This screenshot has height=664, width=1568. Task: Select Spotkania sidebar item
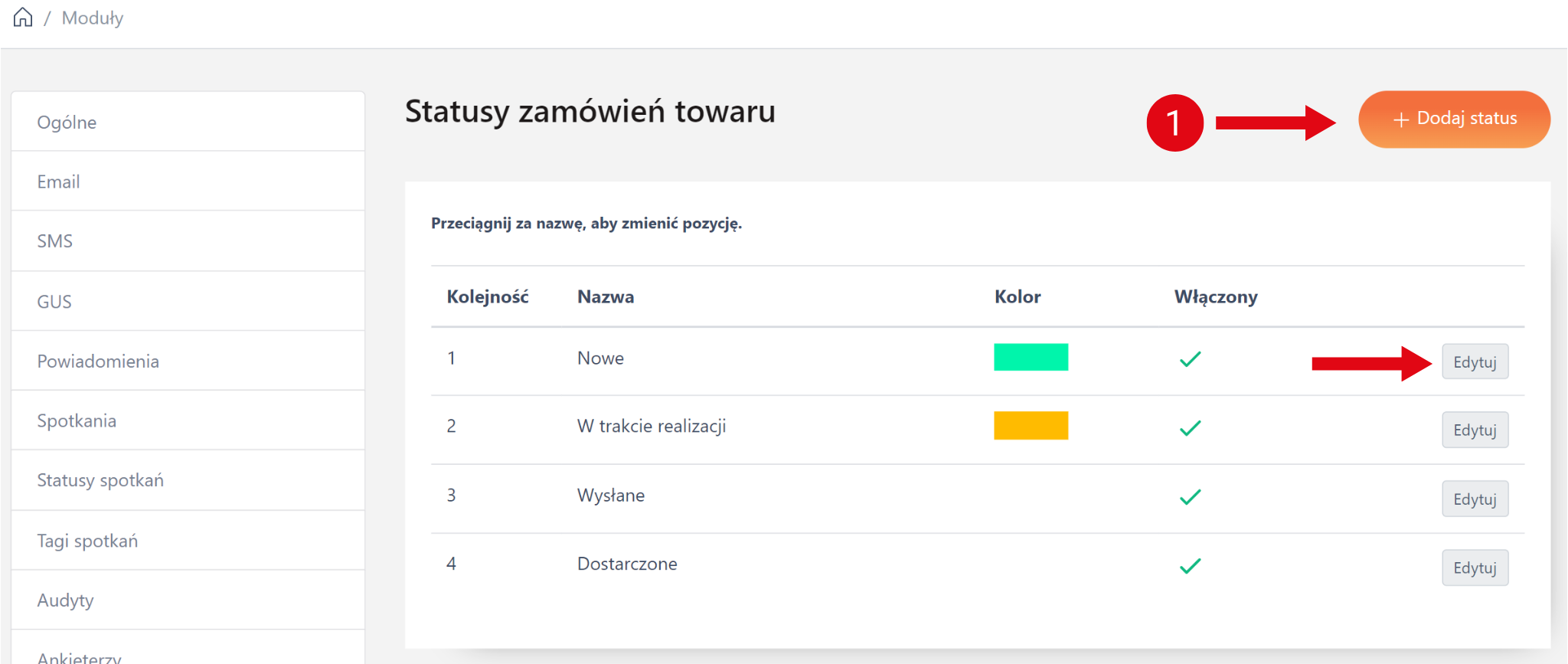(77, 421)
